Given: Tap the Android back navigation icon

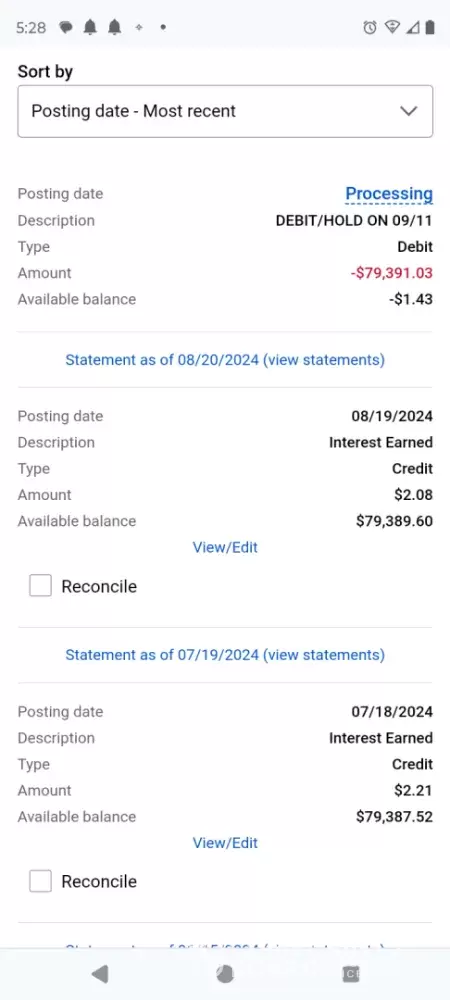Looking at the screenshot, I should coord(99,974).
